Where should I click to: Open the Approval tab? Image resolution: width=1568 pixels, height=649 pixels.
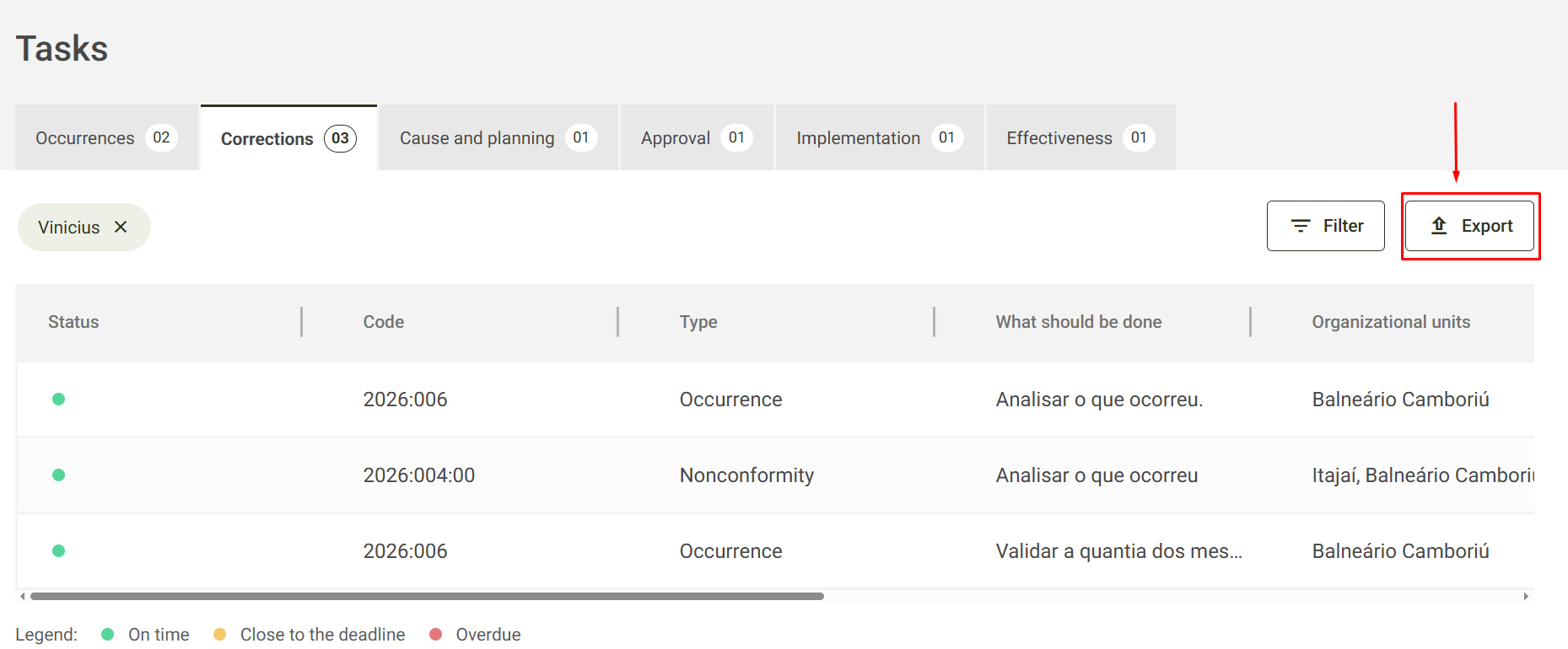697,137
